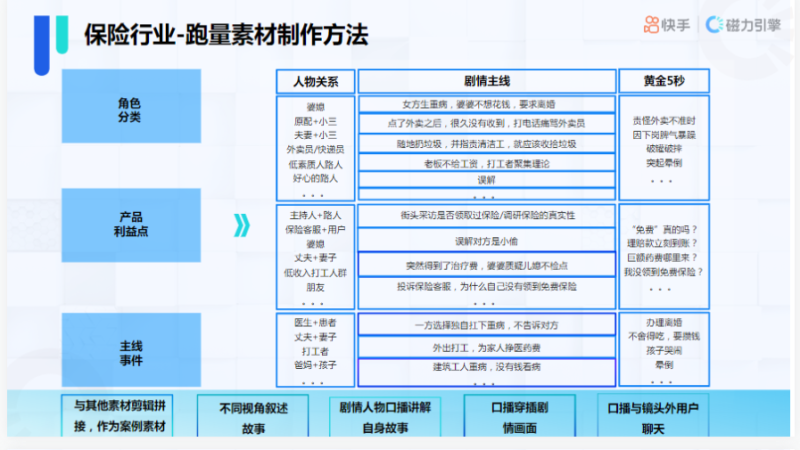Click 因下岗脾气暴躁 text

pos(664,135)
